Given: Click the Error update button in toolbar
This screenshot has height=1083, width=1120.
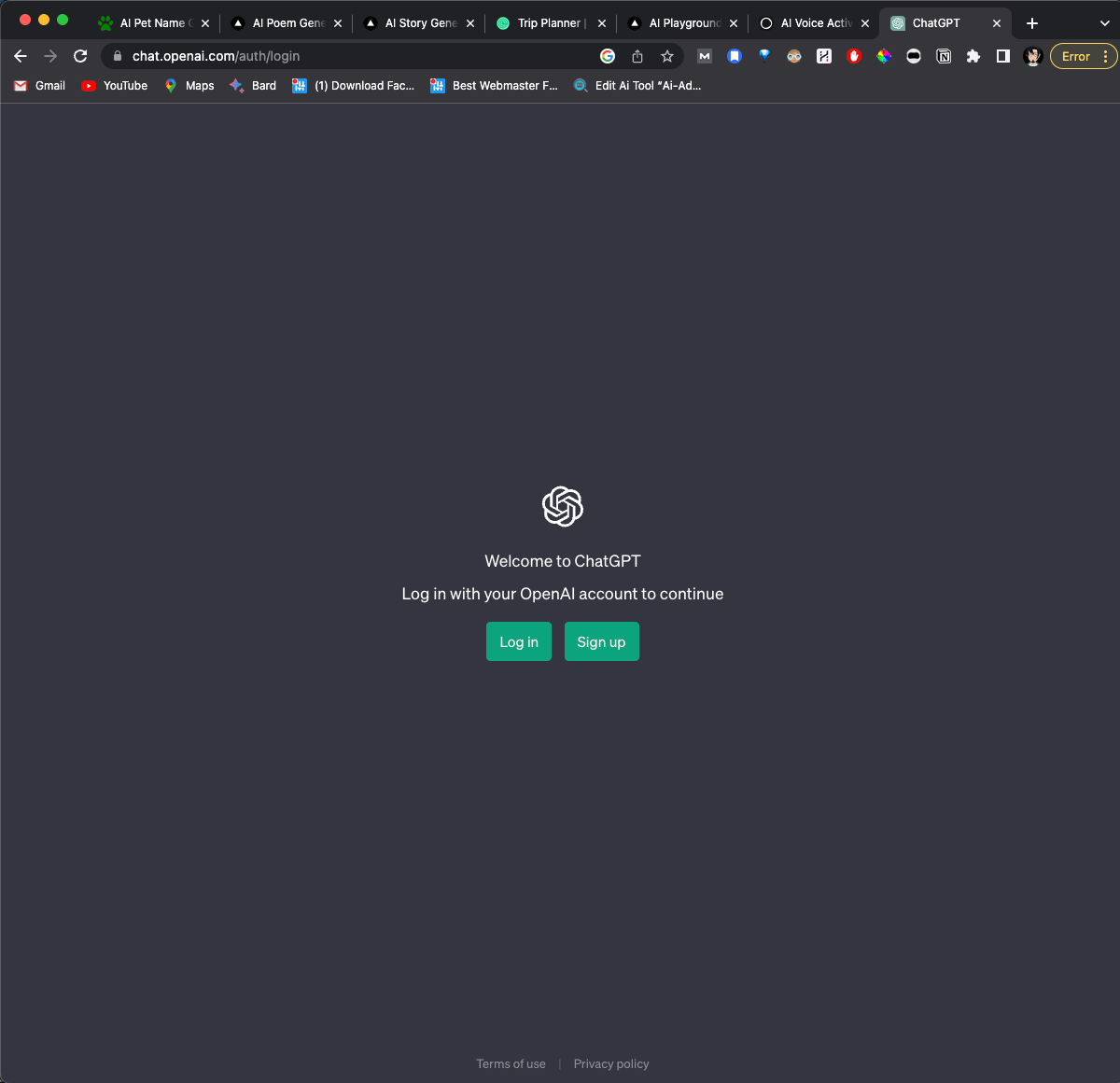Looking at the screenshot, I should [1075, 56].
